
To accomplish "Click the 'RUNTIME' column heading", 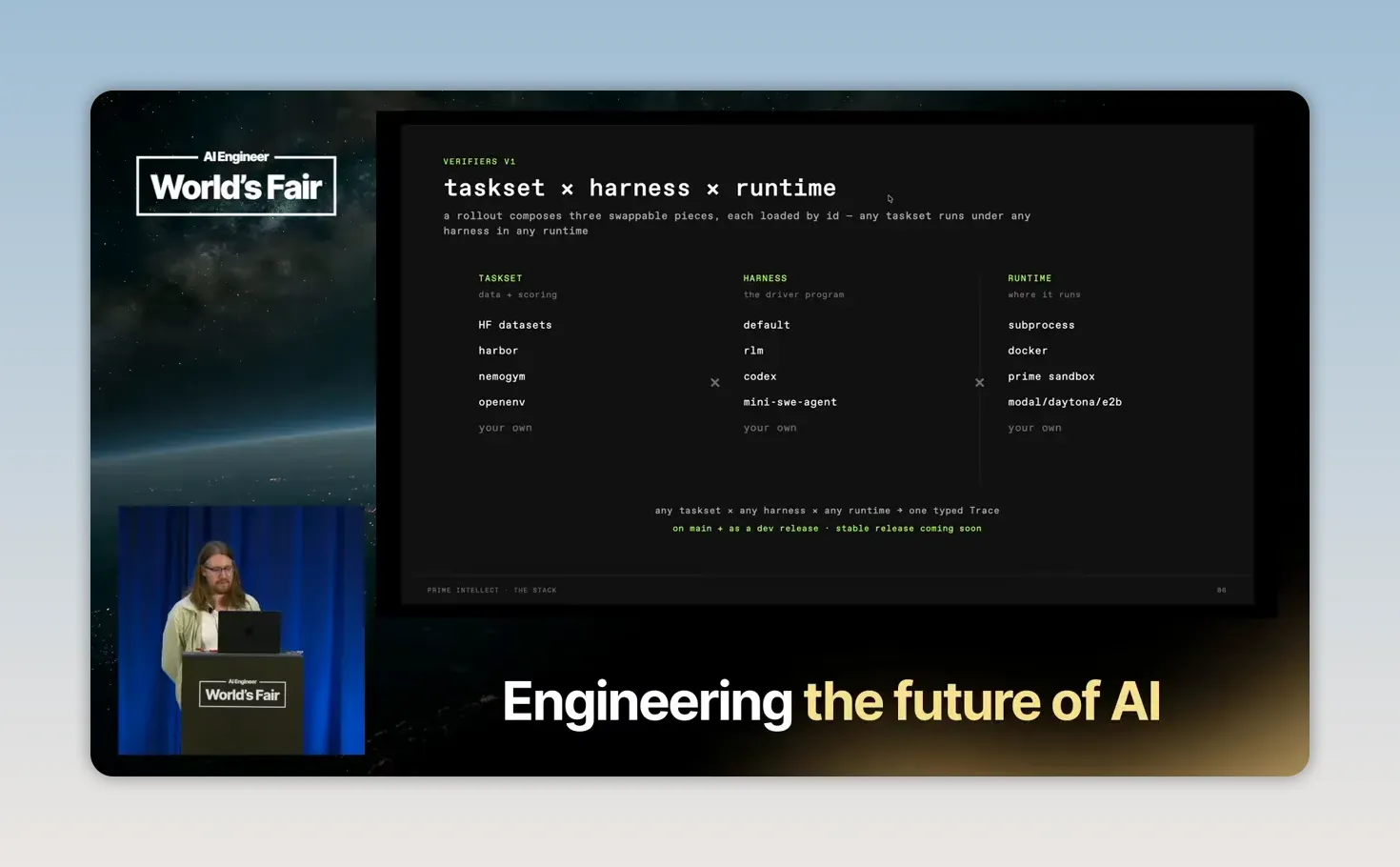I will click(1030, 278).
